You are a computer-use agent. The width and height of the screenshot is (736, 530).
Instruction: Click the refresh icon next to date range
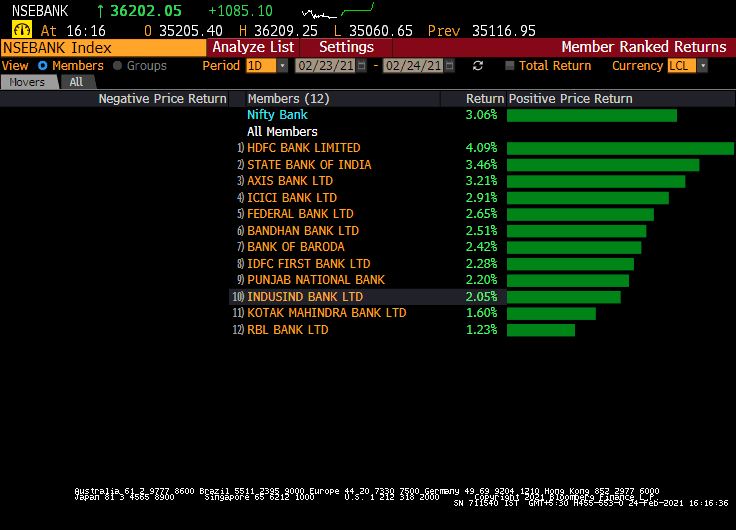point(478,66)
